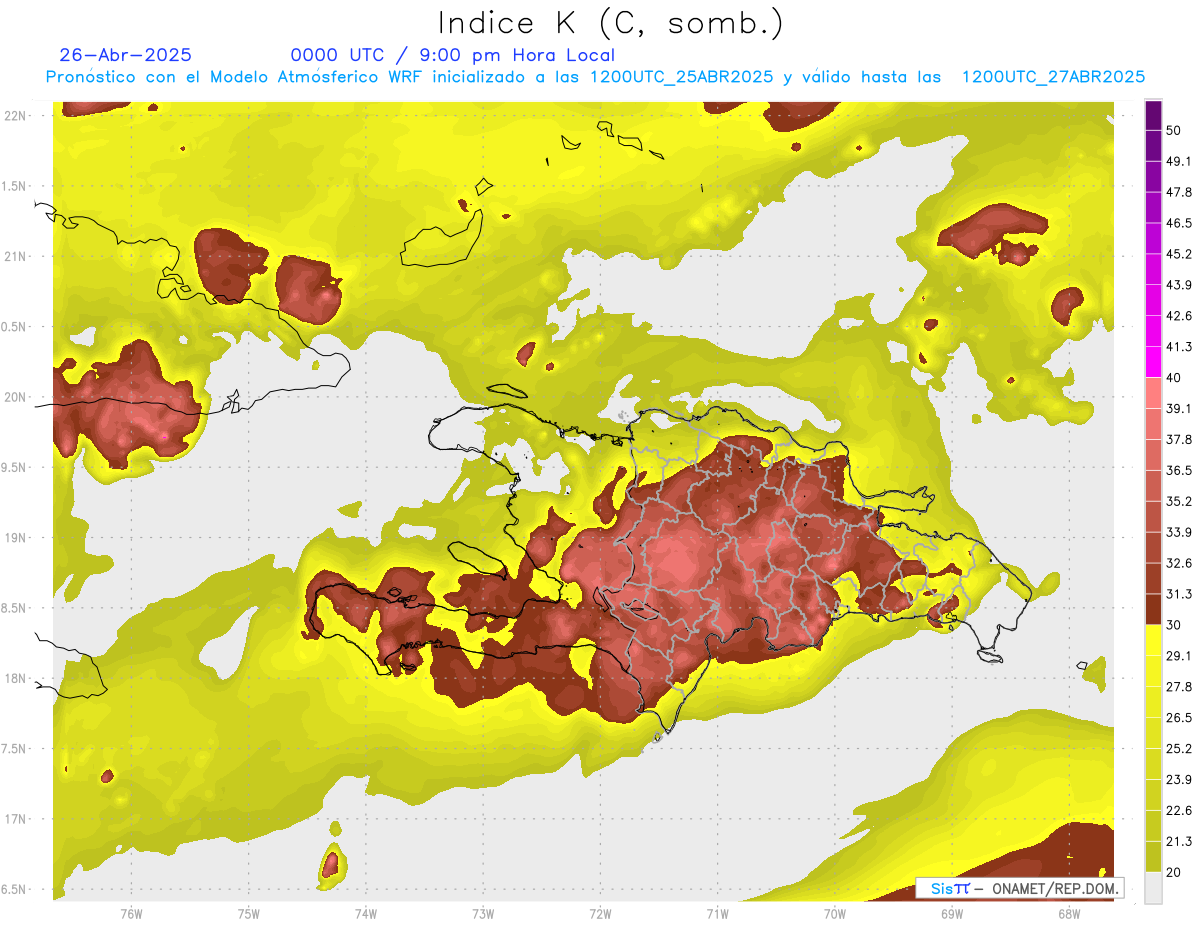Click the colorbar label "25.2"
Screen dimensions: 1200x927
click(x=1179, y=749)
